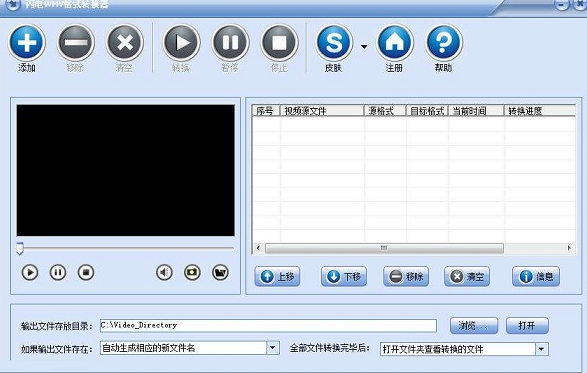The image size is (587, 373).
Task: Open the 如果输出文件存在 dropdown
Action: (273, 348)
